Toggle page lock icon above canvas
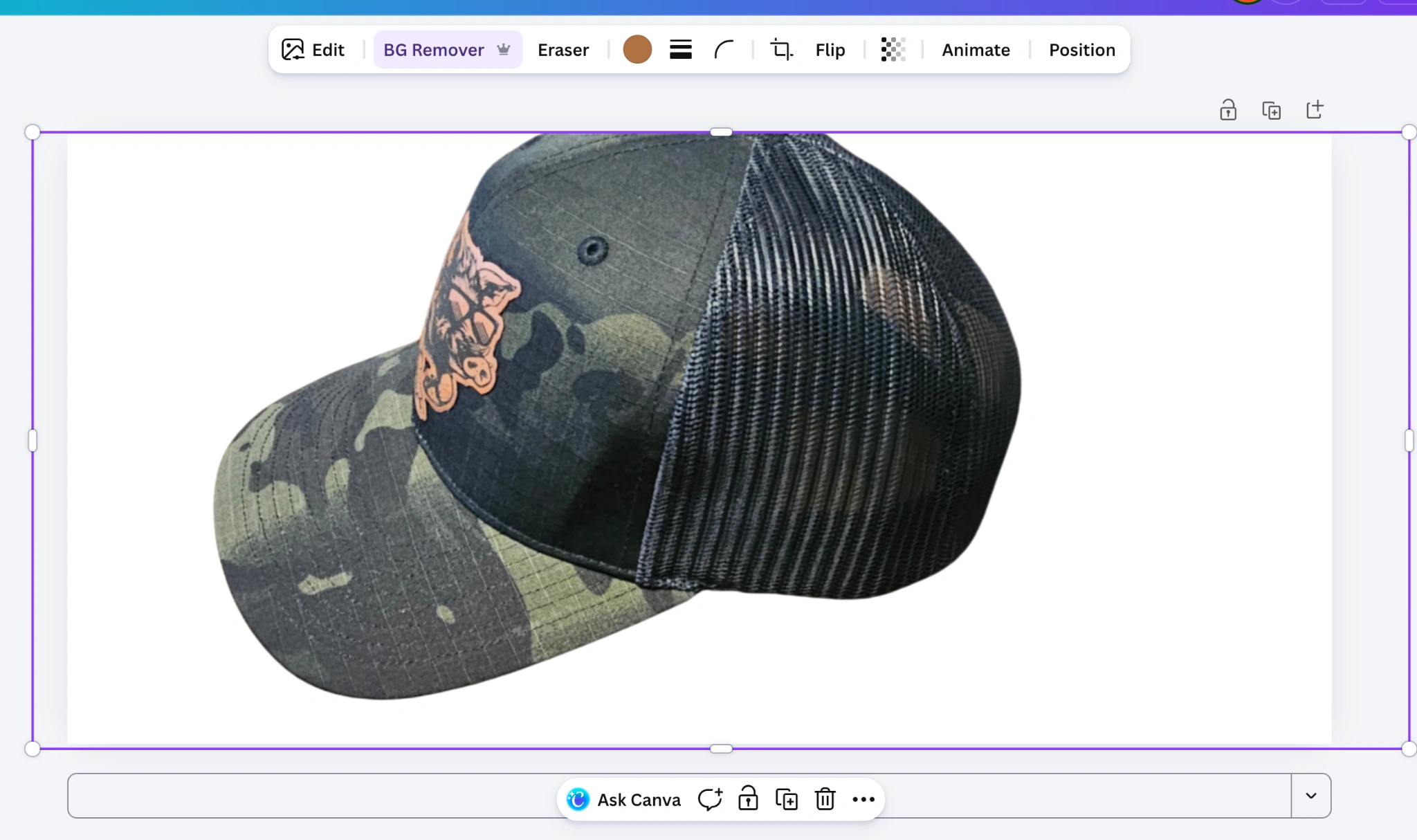This screenshot has height=840, width=1417. [x=1227, y=110]
